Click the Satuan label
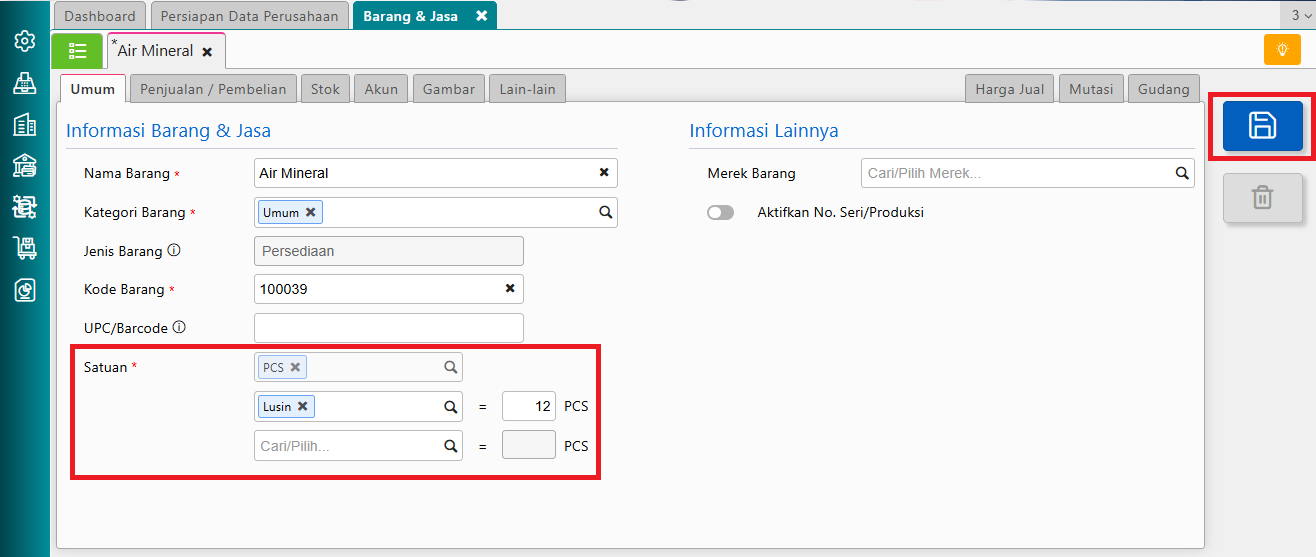1316x557 pixels. tap(106, 367)
